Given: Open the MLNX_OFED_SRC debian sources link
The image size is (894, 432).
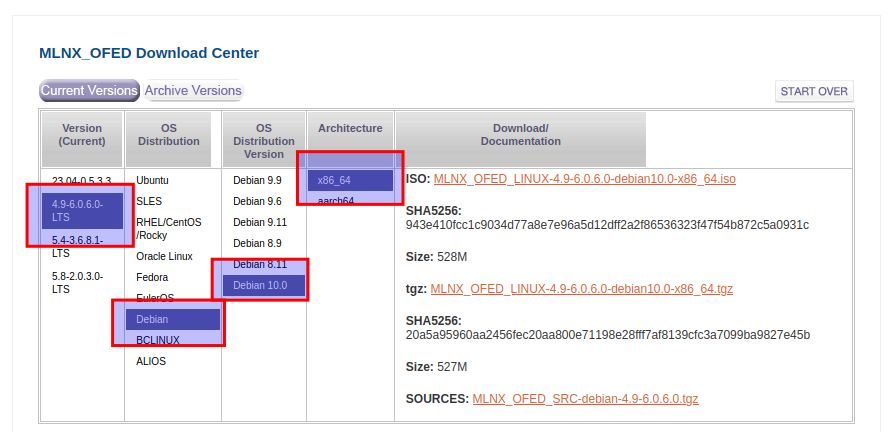Looking at the screenshot, I should tap(585, 399).
